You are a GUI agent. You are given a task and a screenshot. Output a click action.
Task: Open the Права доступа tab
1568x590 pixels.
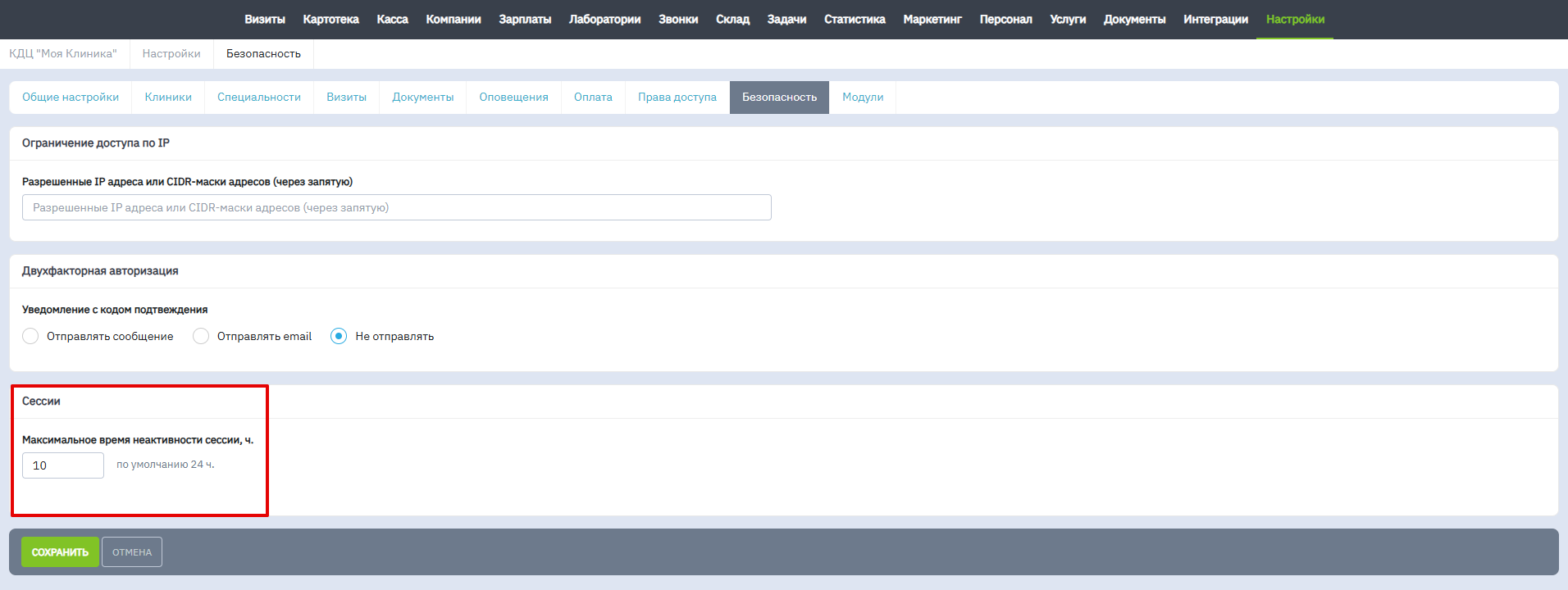pos(677,97)
